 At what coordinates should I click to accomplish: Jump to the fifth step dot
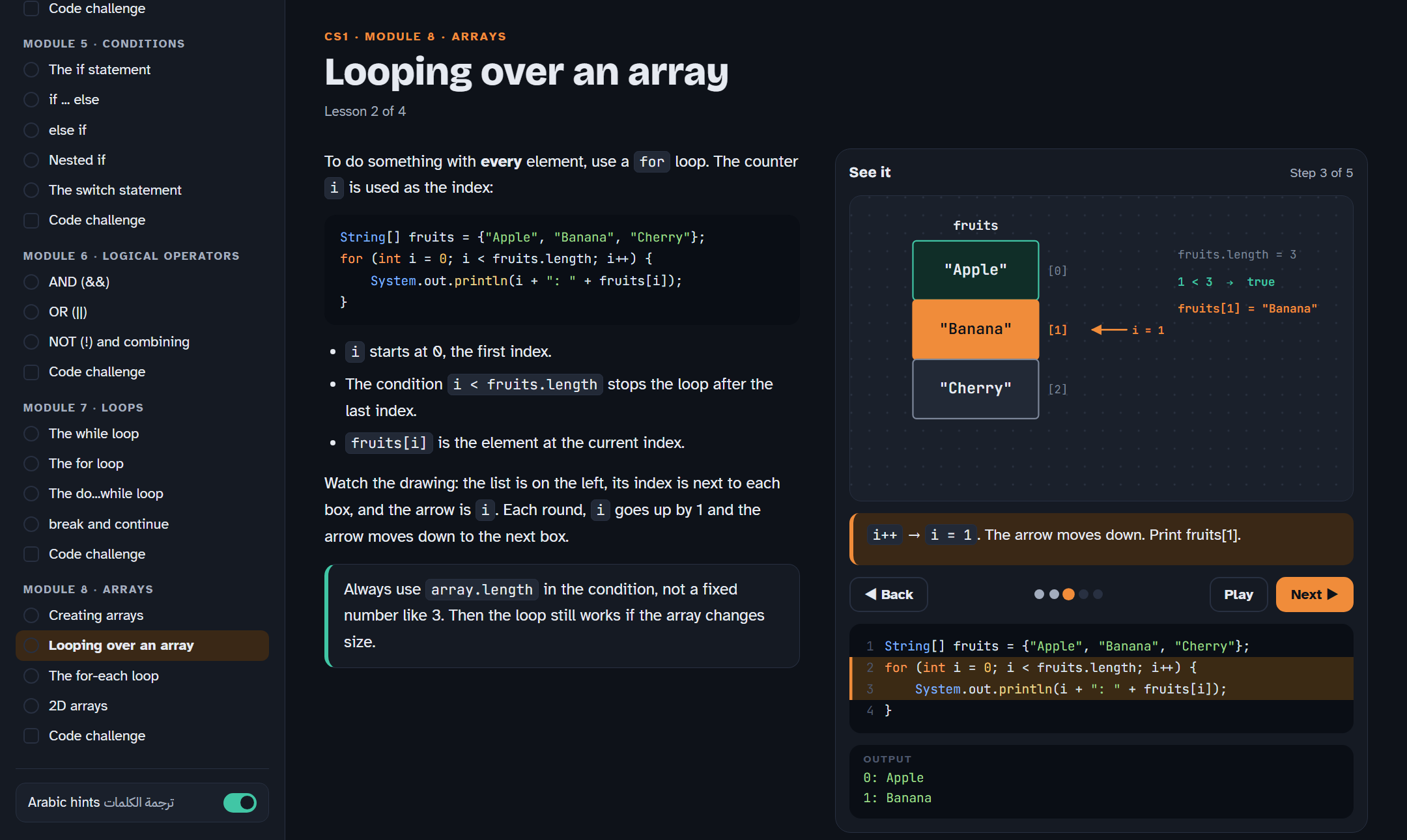(1098, 594)
